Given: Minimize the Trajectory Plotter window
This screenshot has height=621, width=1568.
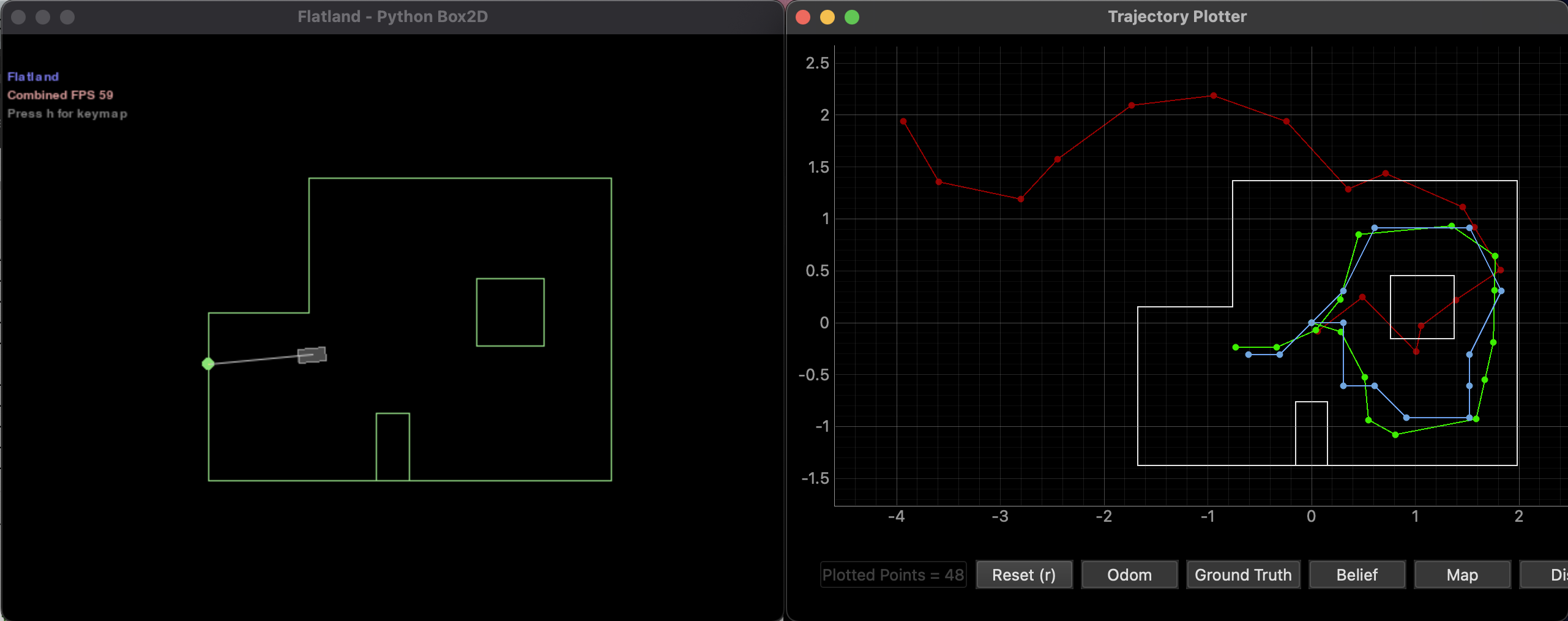Looking at the screenshot, I should click(827, 17).
